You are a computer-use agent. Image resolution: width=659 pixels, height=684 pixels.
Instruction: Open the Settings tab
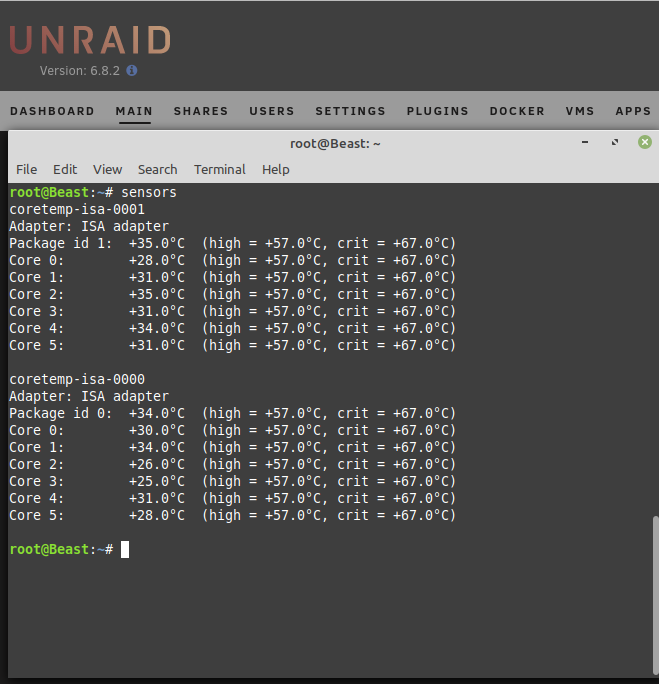[351, 111]
